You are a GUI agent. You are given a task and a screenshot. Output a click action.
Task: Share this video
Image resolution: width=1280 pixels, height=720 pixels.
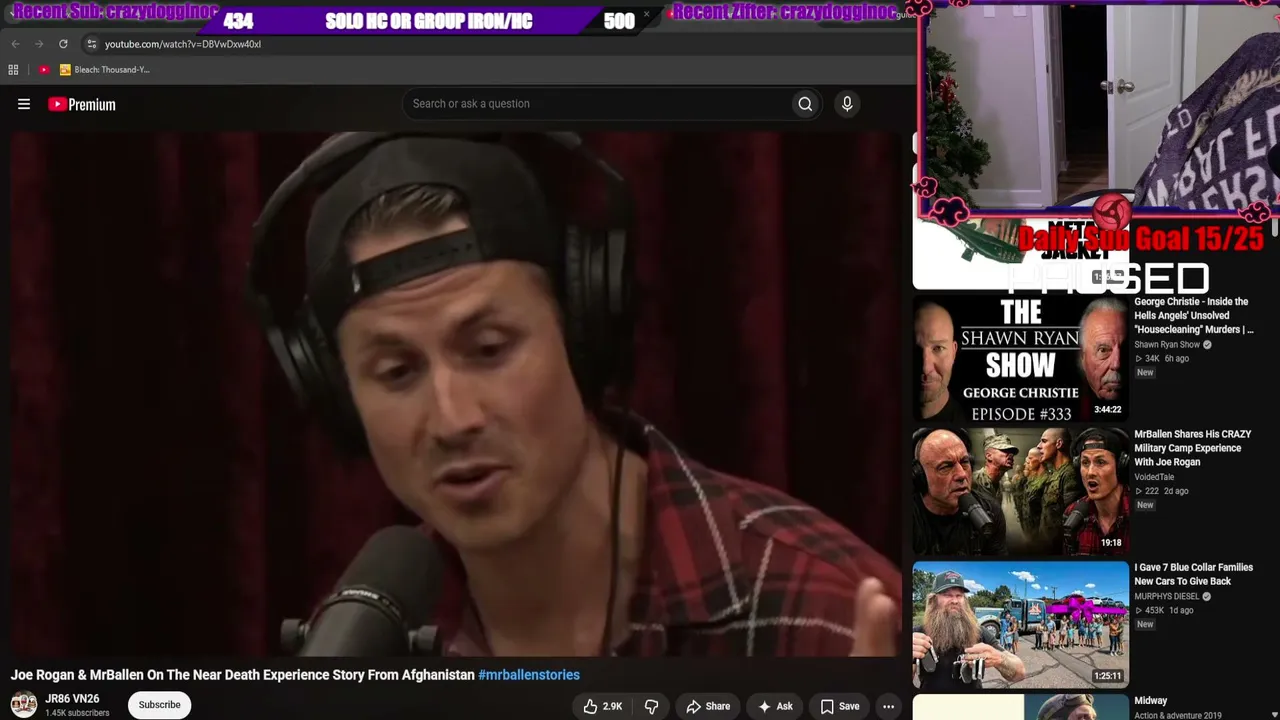(708, 706)
